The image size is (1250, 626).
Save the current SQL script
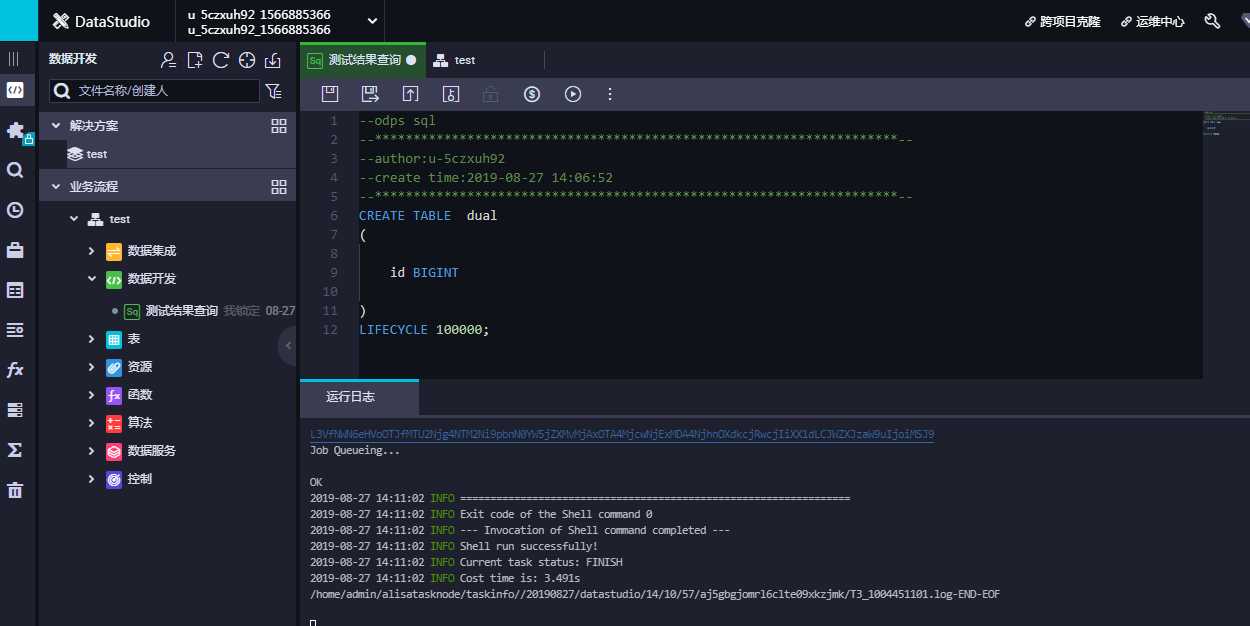[330, 94]
